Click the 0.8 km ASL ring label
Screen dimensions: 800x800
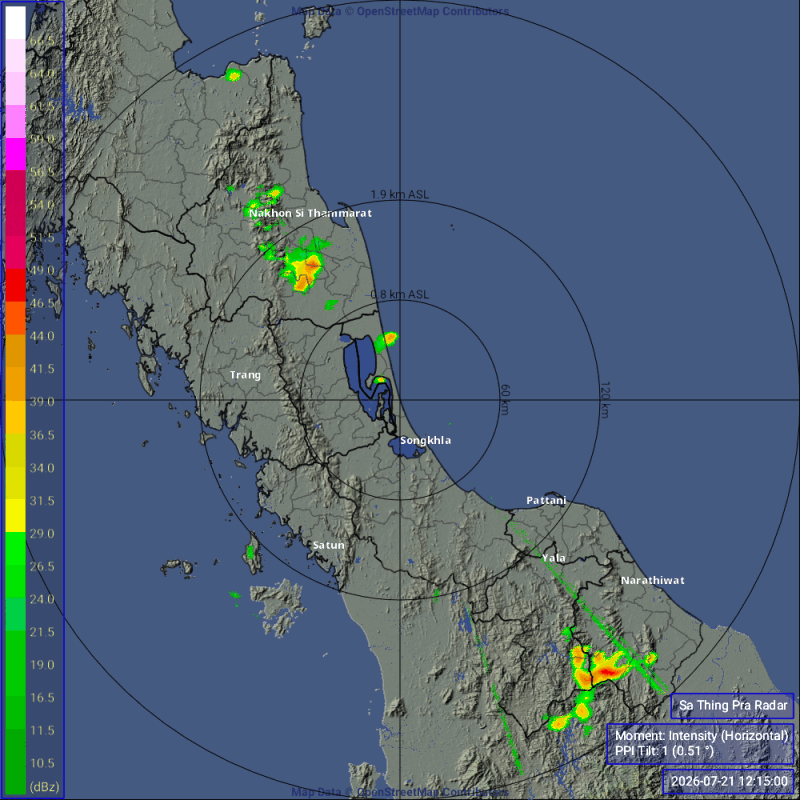399,294
